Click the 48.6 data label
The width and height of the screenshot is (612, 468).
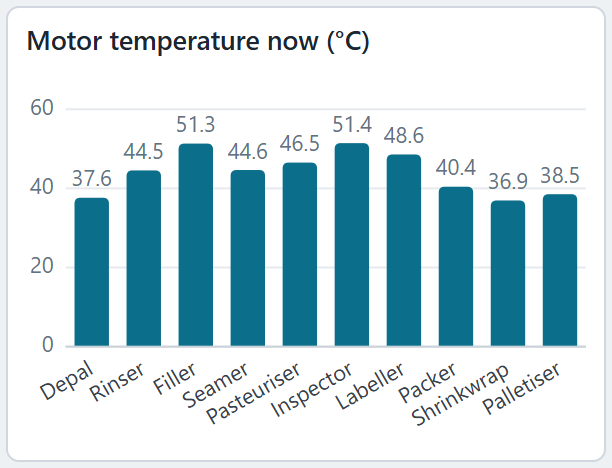tap(404, 136)
